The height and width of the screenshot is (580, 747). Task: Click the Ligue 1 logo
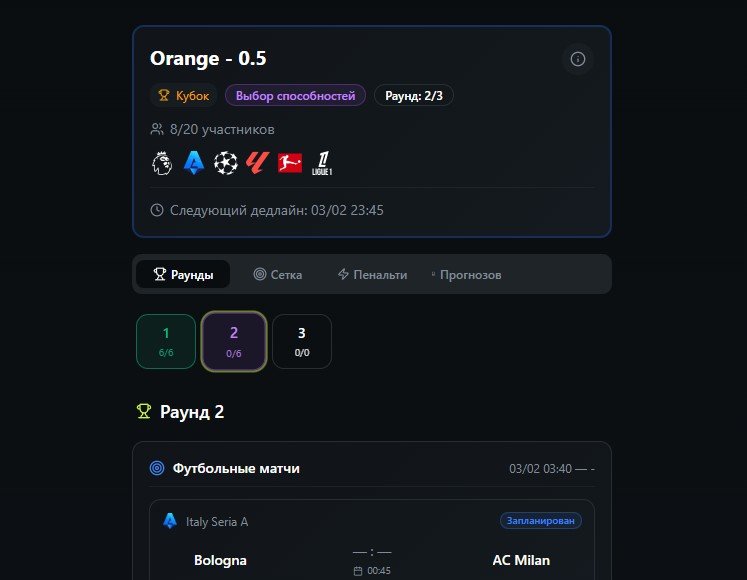point(322,163)
